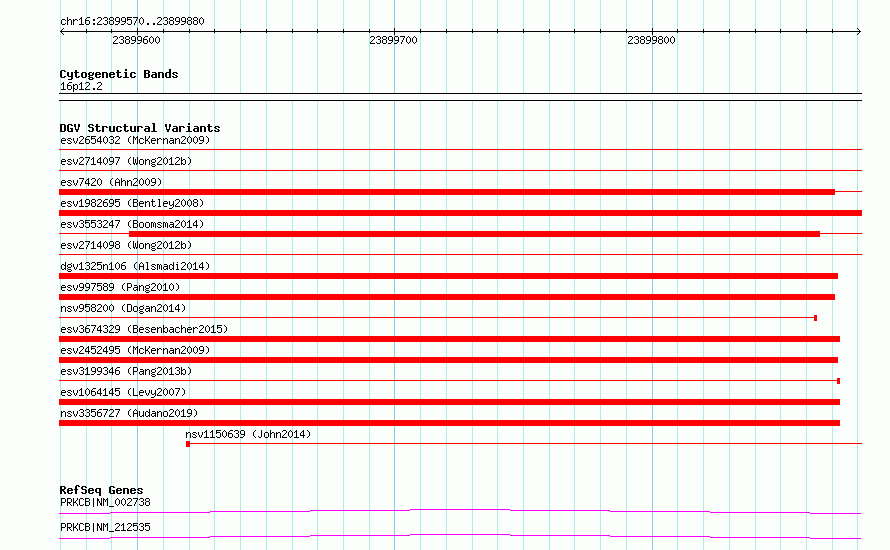Select variant nsv958200 (Dogan2014) label
The width and height of the screenshot is (890, 550).
pyautogui.click(x=123, y=308)
